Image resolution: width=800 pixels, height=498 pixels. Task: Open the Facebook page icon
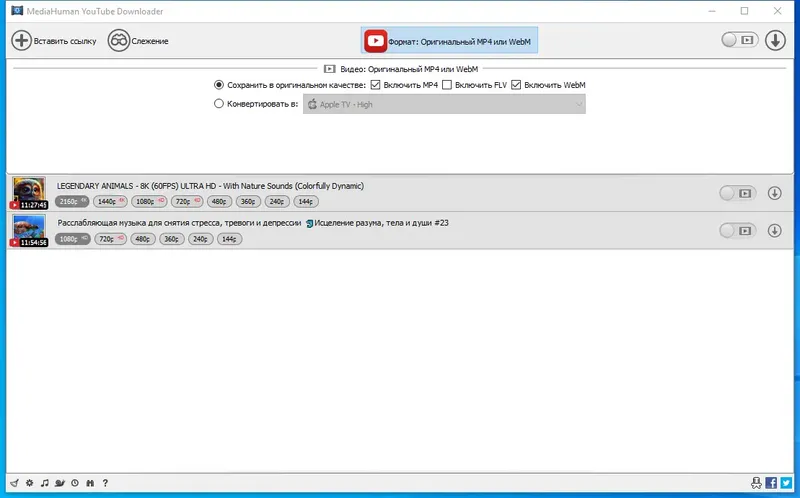click(771, 483)
